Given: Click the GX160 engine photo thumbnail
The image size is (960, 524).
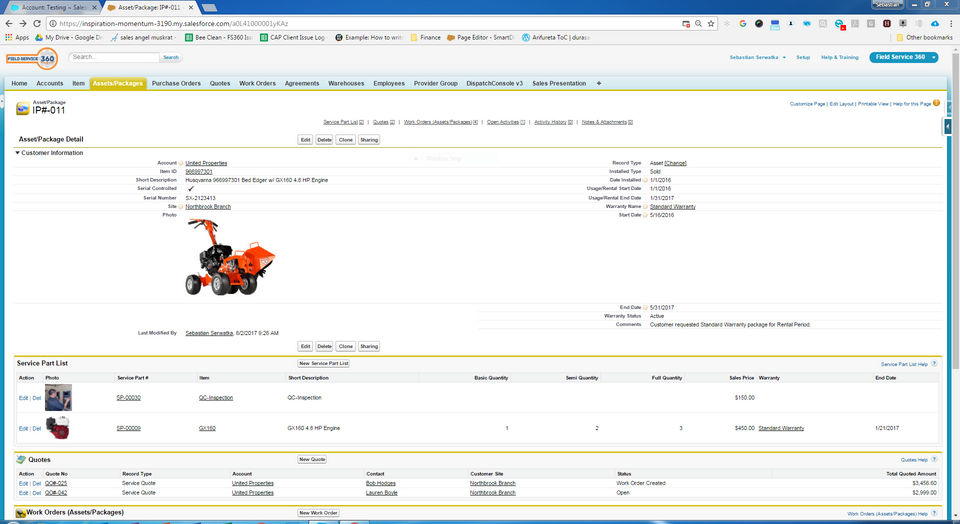Looking at the screenshot, I should 58,428.
